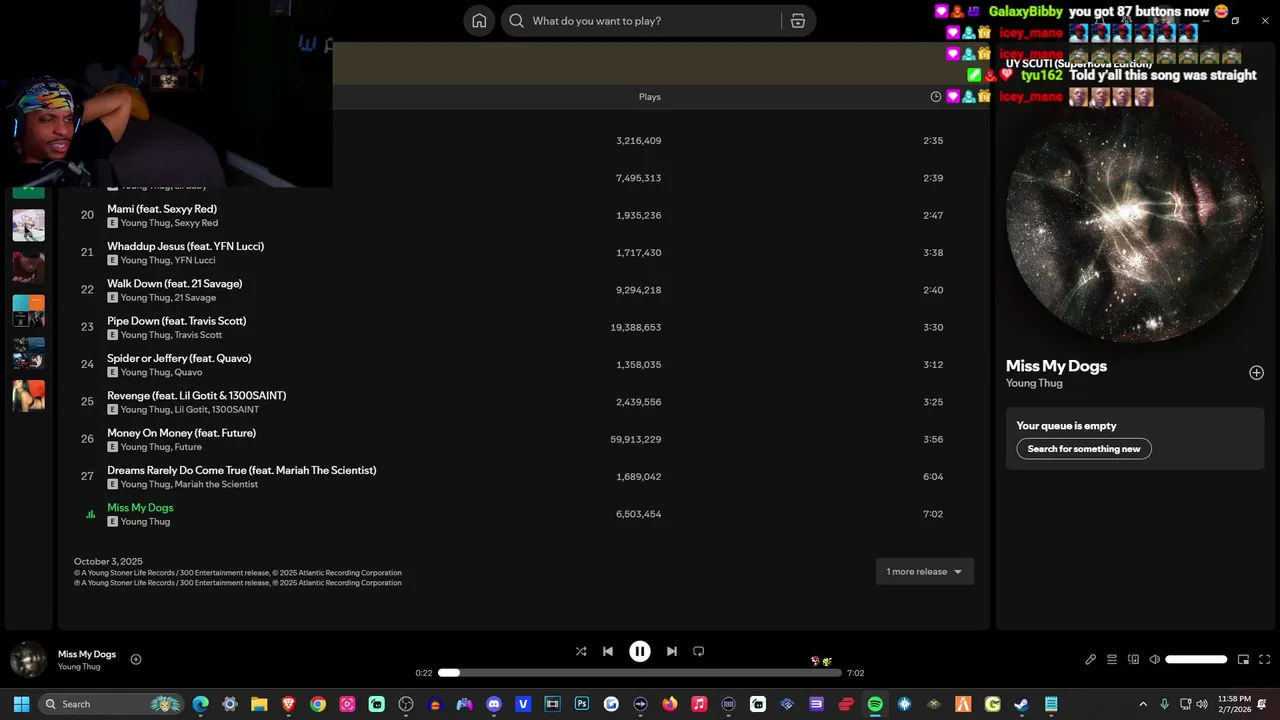The width and height of the screenshot is (1280, 720).
Task: Open artist link Quavo under track 24
Action: (x=188, y=372)
